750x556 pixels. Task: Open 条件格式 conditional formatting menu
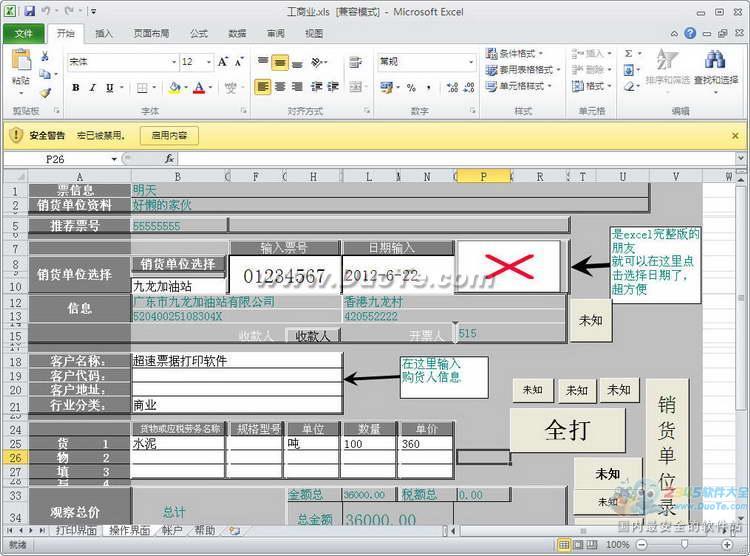[514, 54]
